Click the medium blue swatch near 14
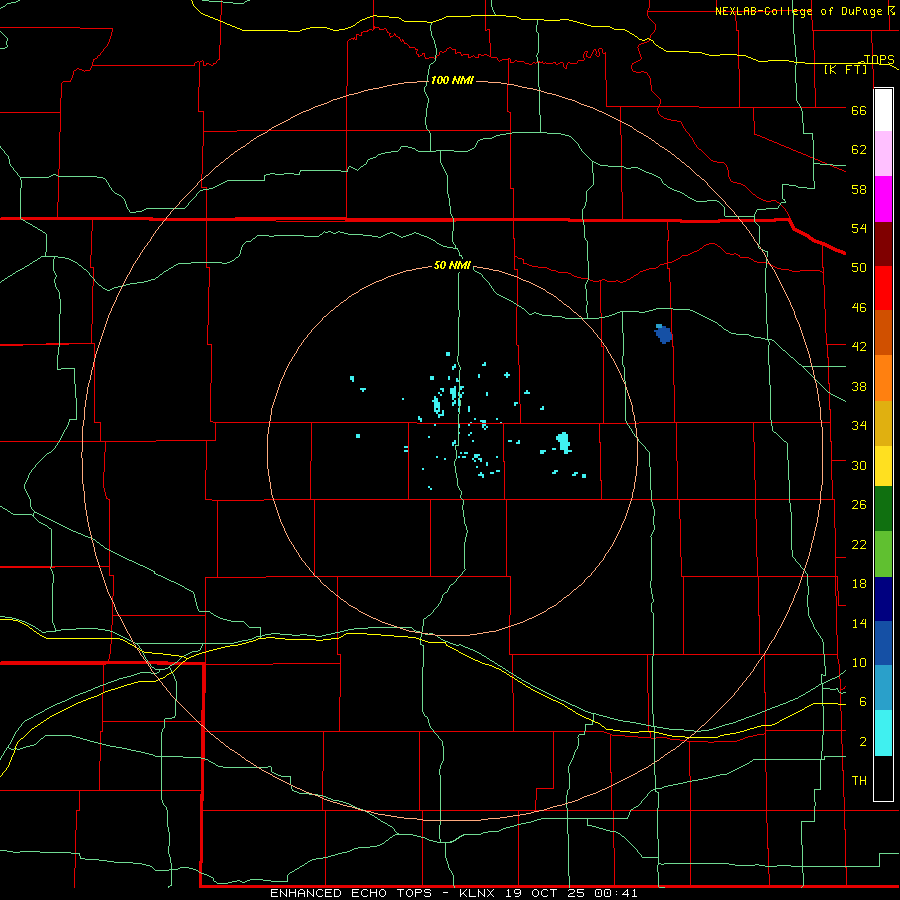This screenshot has width=900, height=900. 883,643
